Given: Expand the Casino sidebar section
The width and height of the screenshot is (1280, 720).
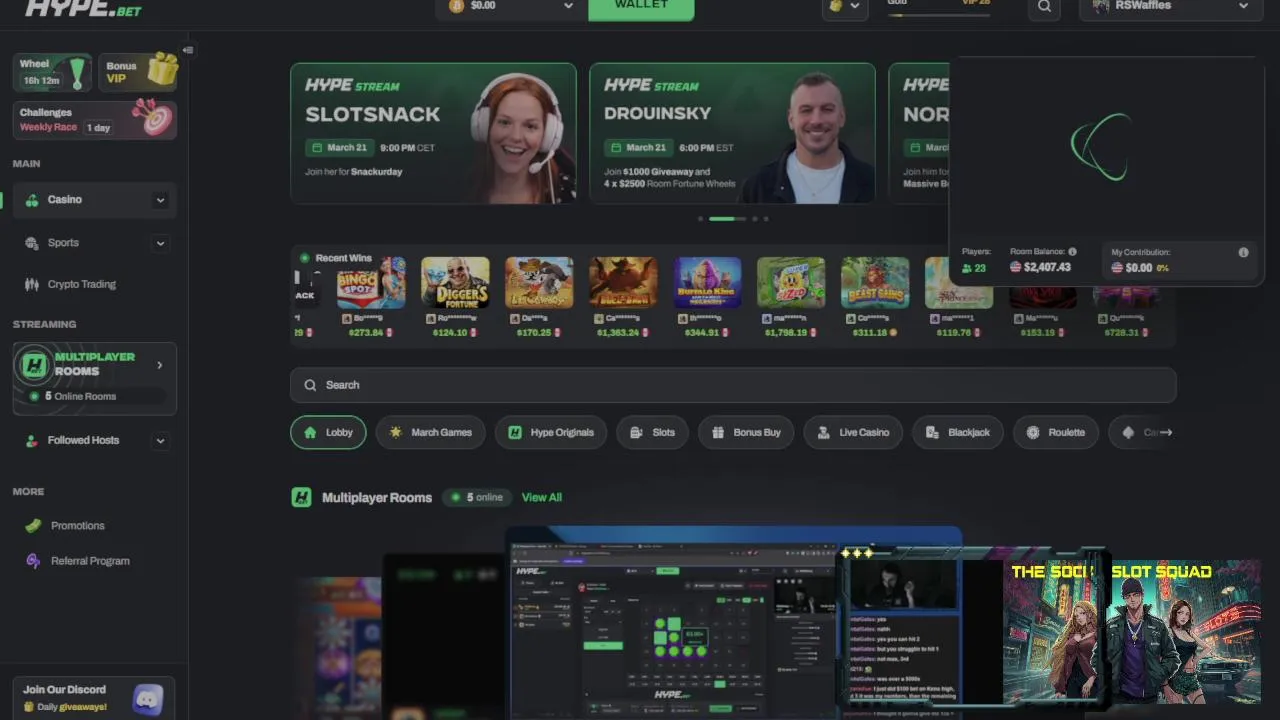Looking at the screenshot, I should click(x=160, y=200).
